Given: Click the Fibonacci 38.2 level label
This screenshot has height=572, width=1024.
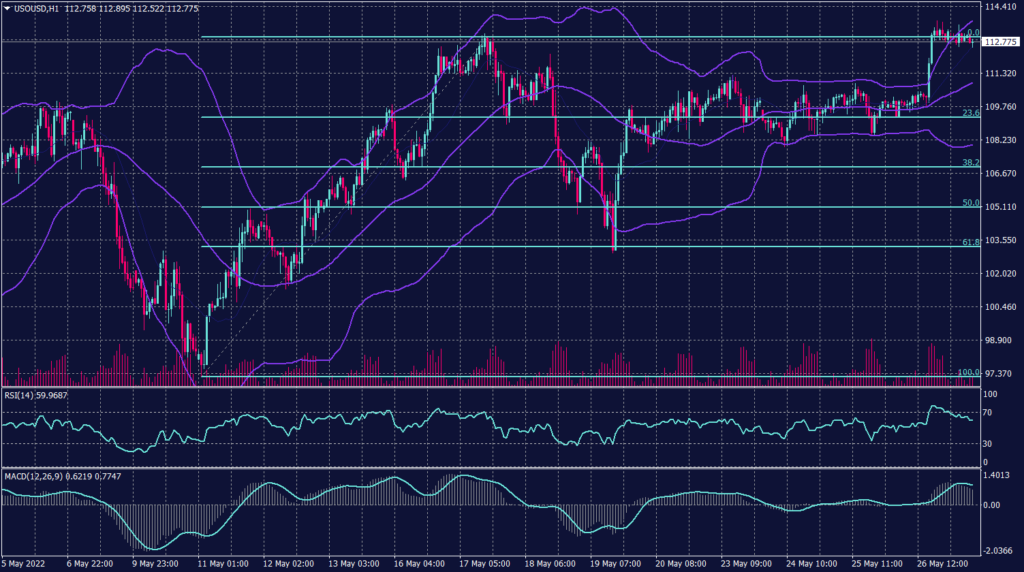Looking at the screenshot, I should coord(968,162).
